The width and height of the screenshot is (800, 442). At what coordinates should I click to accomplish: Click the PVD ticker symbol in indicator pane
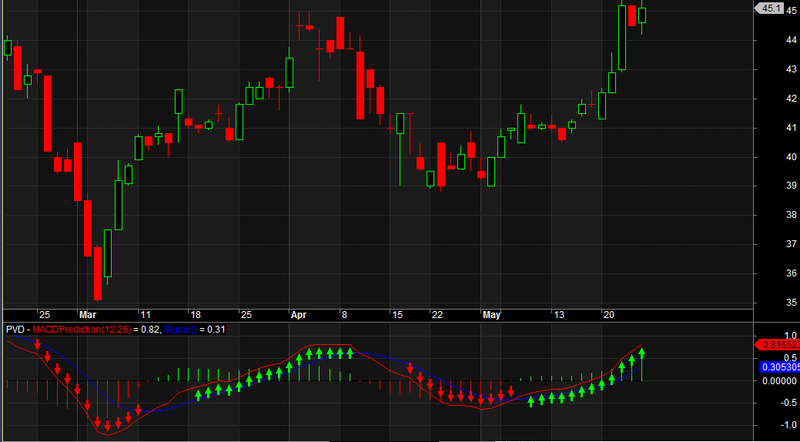pos(15,330)
